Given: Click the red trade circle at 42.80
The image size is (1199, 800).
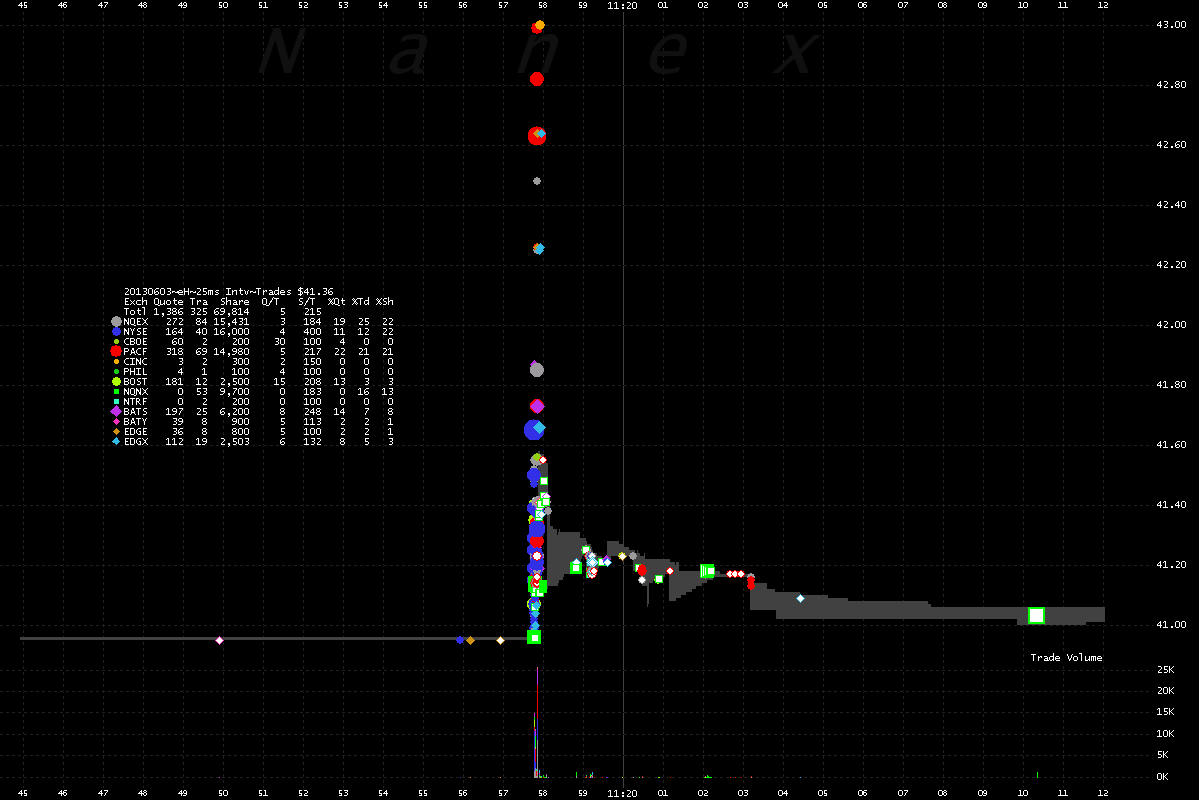Looking at the screenshot, I should [x=537, y=79].
